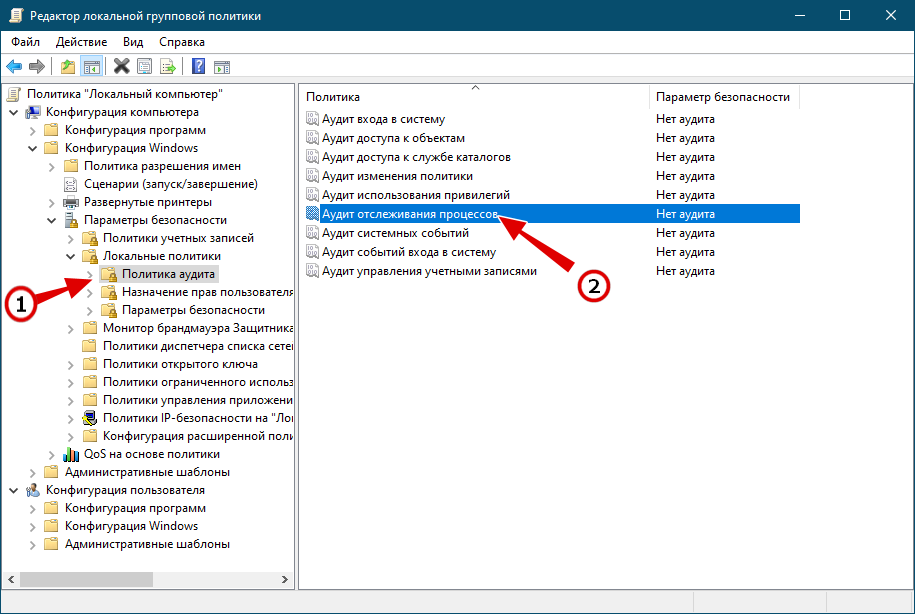The height and width of the screenshot is (614, 915).
Task: Click the Up one level folder icon
Action: [68, 67]
